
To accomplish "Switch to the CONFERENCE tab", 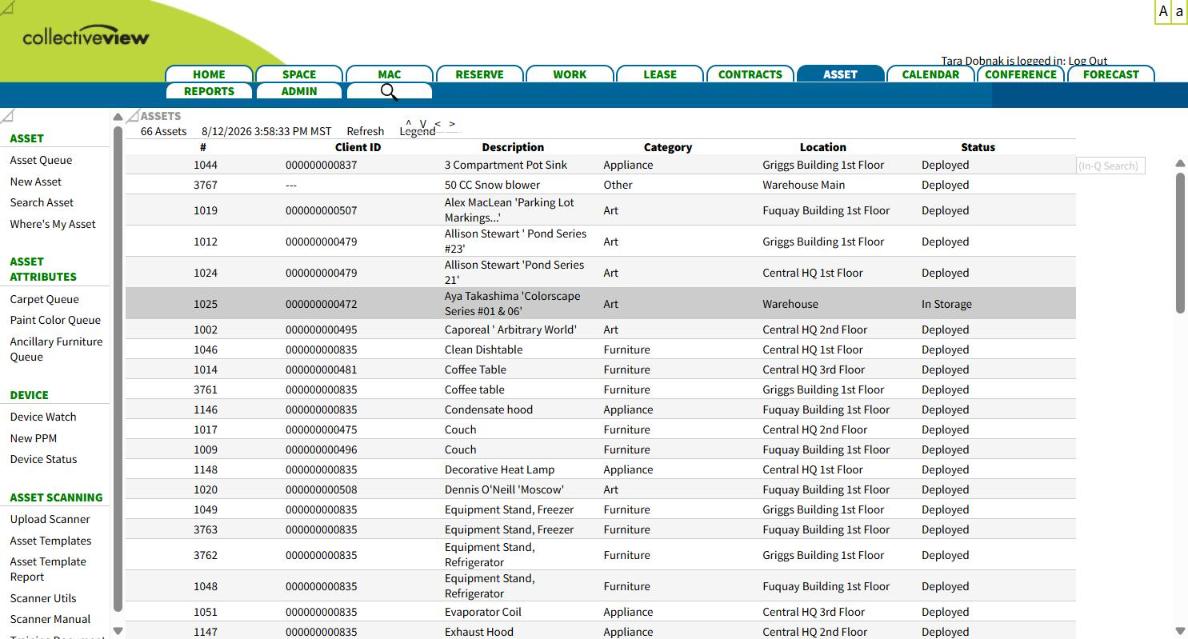I will tap(1021, 74).
